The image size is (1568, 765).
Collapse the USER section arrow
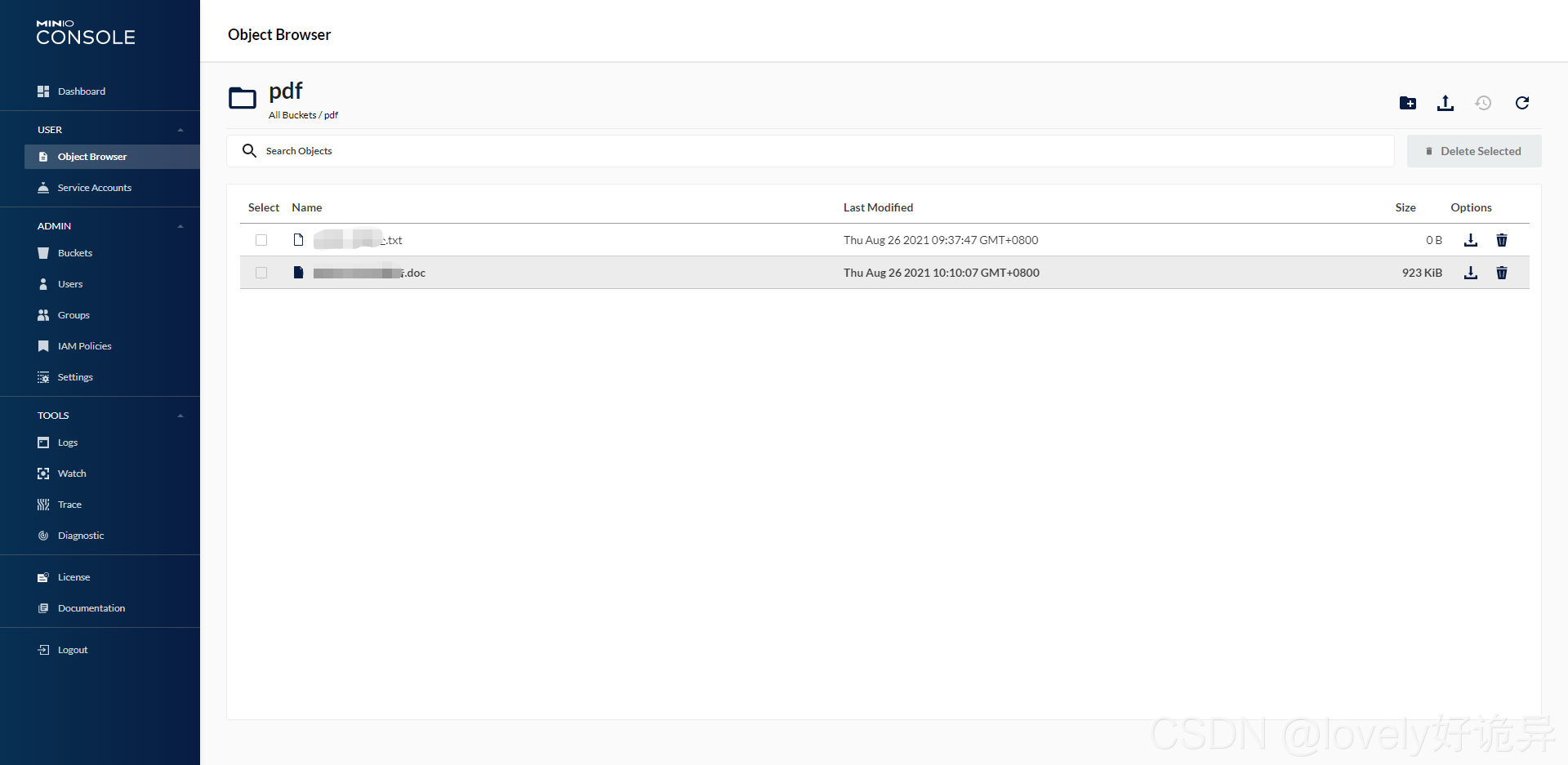coord(180,130)
